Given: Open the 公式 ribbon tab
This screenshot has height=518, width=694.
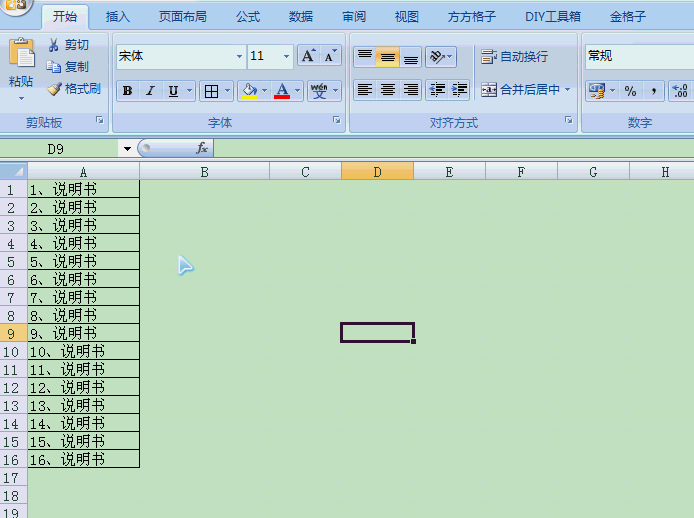Looking at the screenshot, I should pos(248,17).
